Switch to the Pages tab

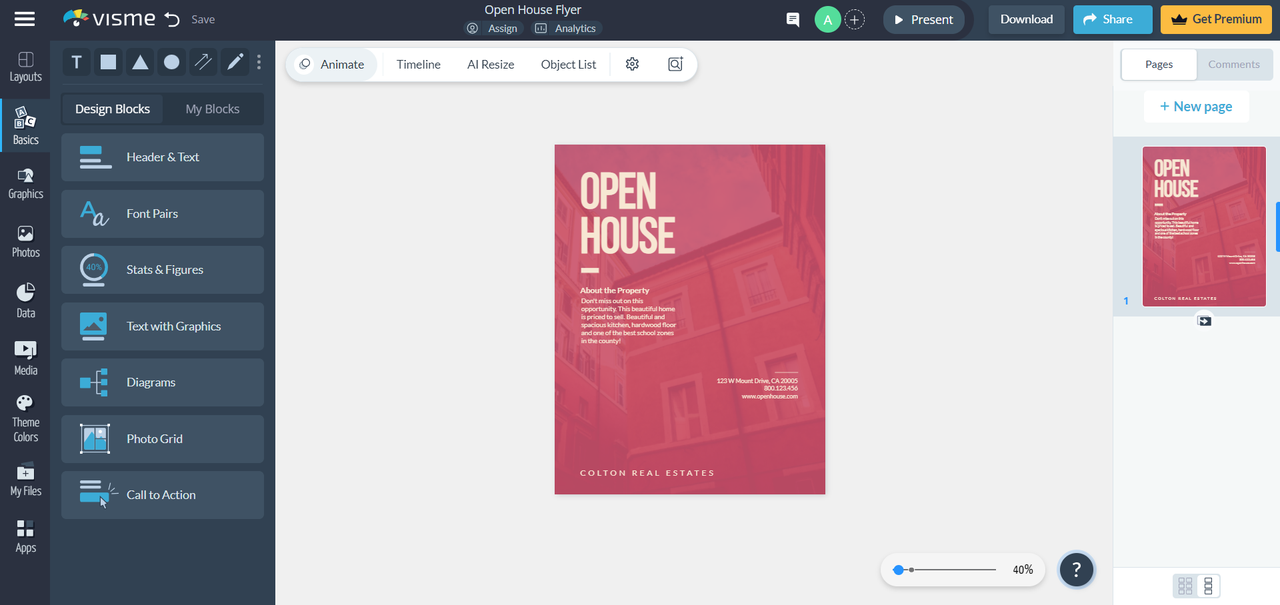tap(1159, 64)
